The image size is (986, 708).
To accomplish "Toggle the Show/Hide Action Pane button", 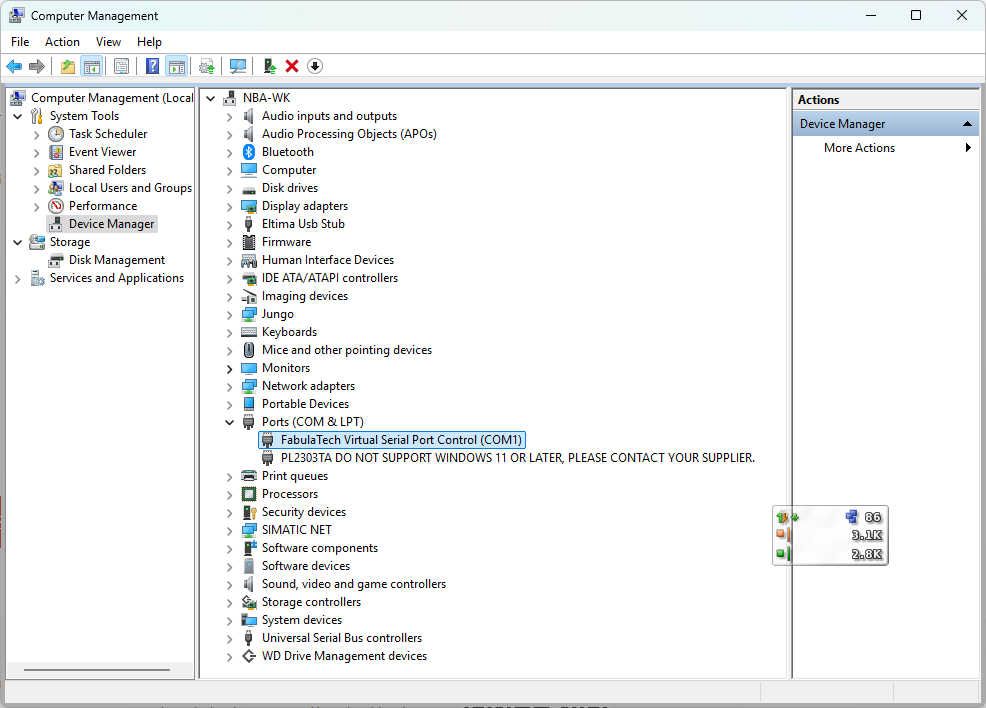I will point(177,66).
